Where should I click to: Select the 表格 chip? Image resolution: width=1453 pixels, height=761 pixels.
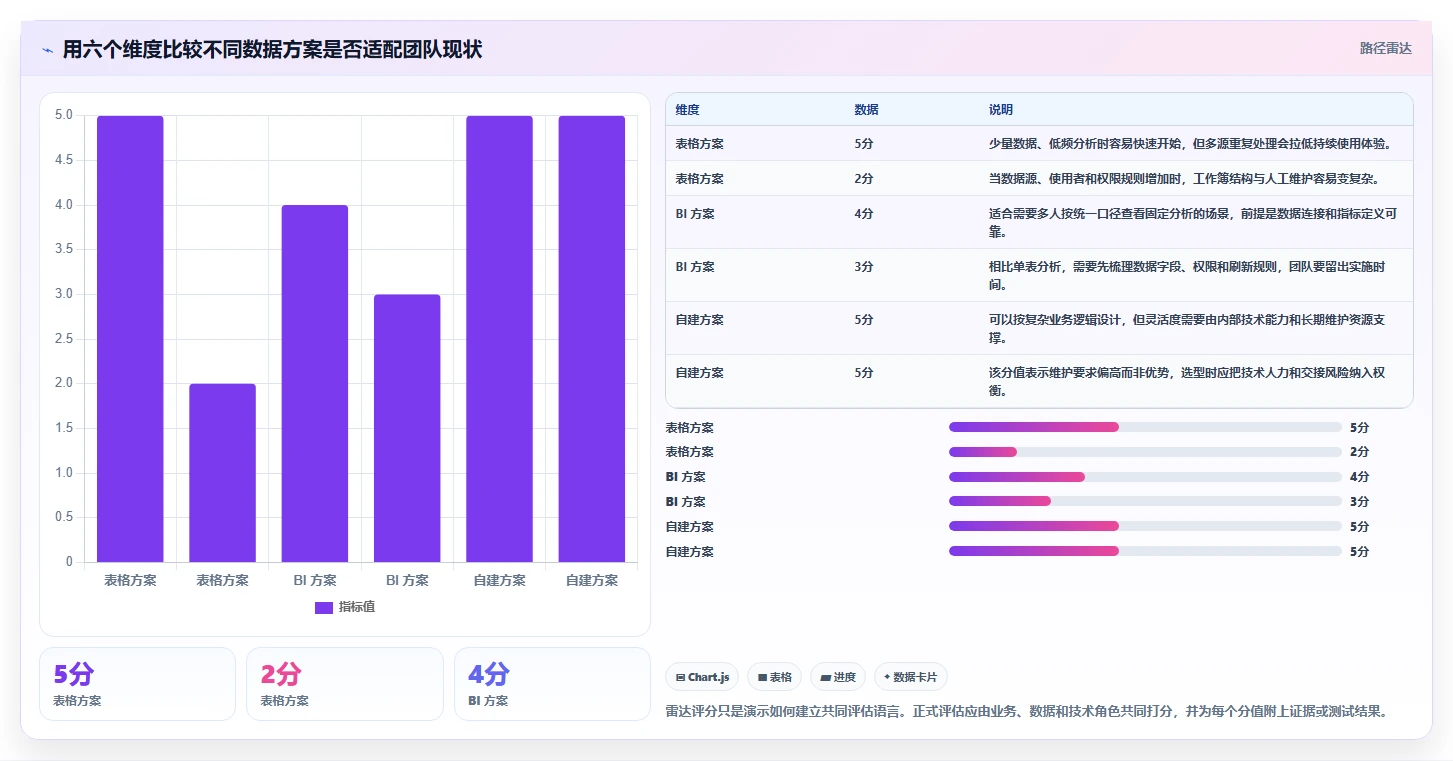point(774,677)
